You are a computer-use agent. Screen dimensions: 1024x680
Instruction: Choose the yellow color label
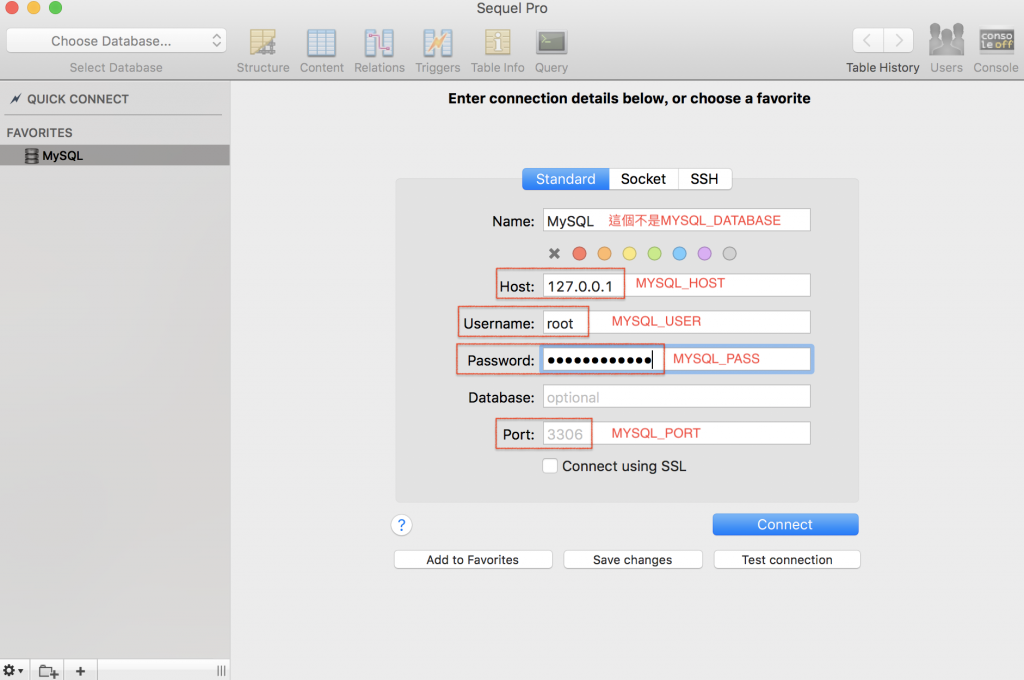[x=630, y=253]
